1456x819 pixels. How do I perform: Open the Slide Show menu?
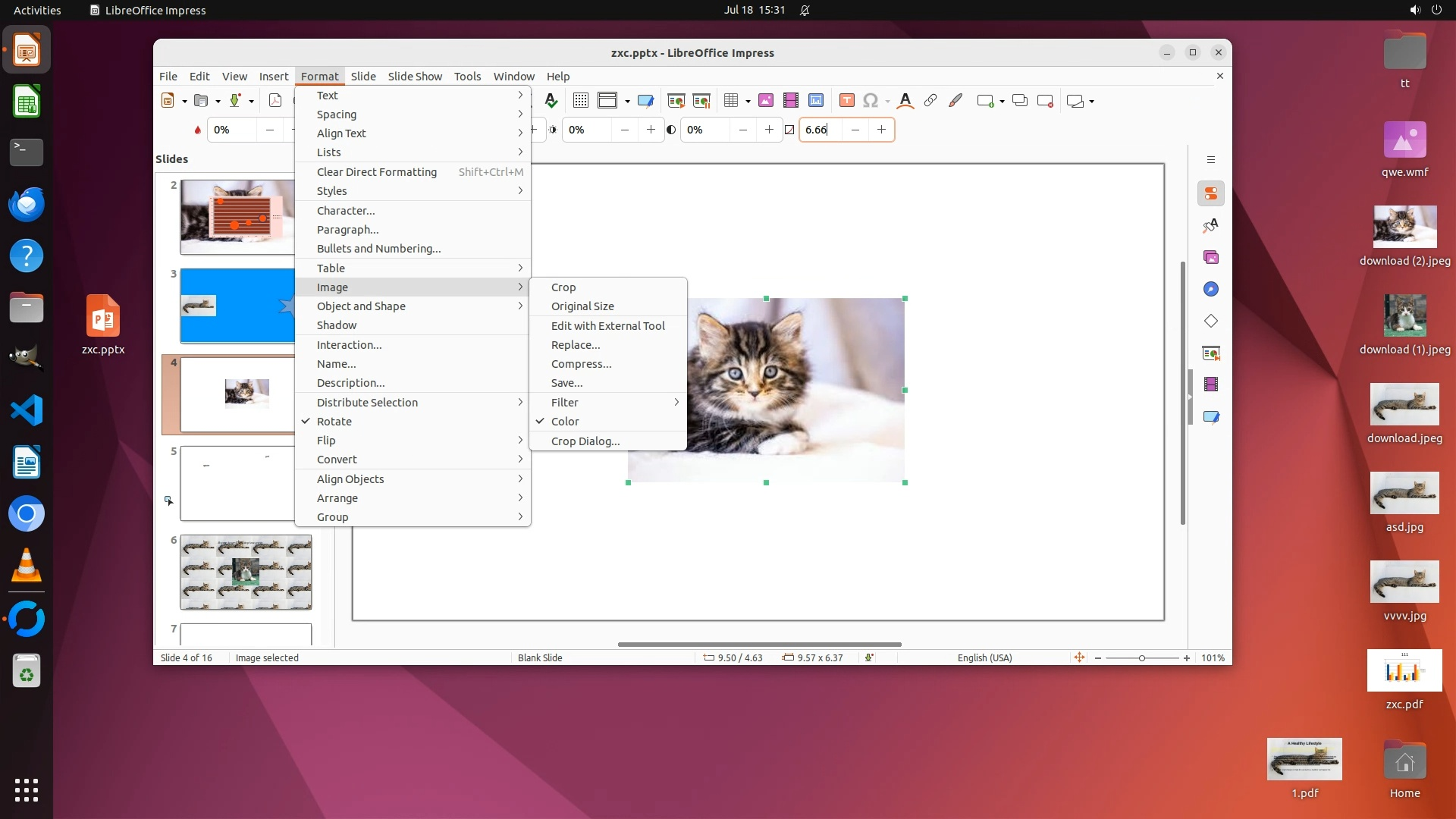(x=415, y=77)
